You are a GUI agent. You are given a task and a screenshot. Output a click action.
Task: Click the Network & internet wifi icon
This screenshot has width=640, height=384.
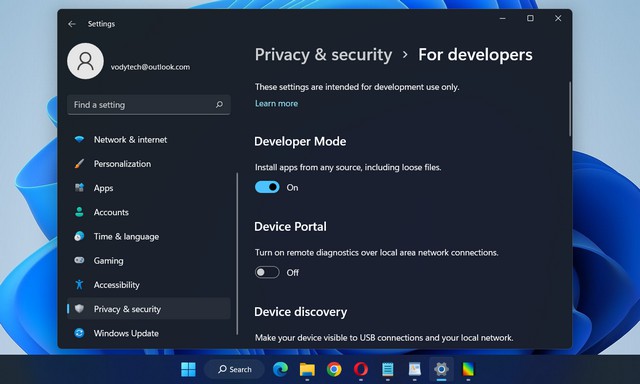click(79, 139)
